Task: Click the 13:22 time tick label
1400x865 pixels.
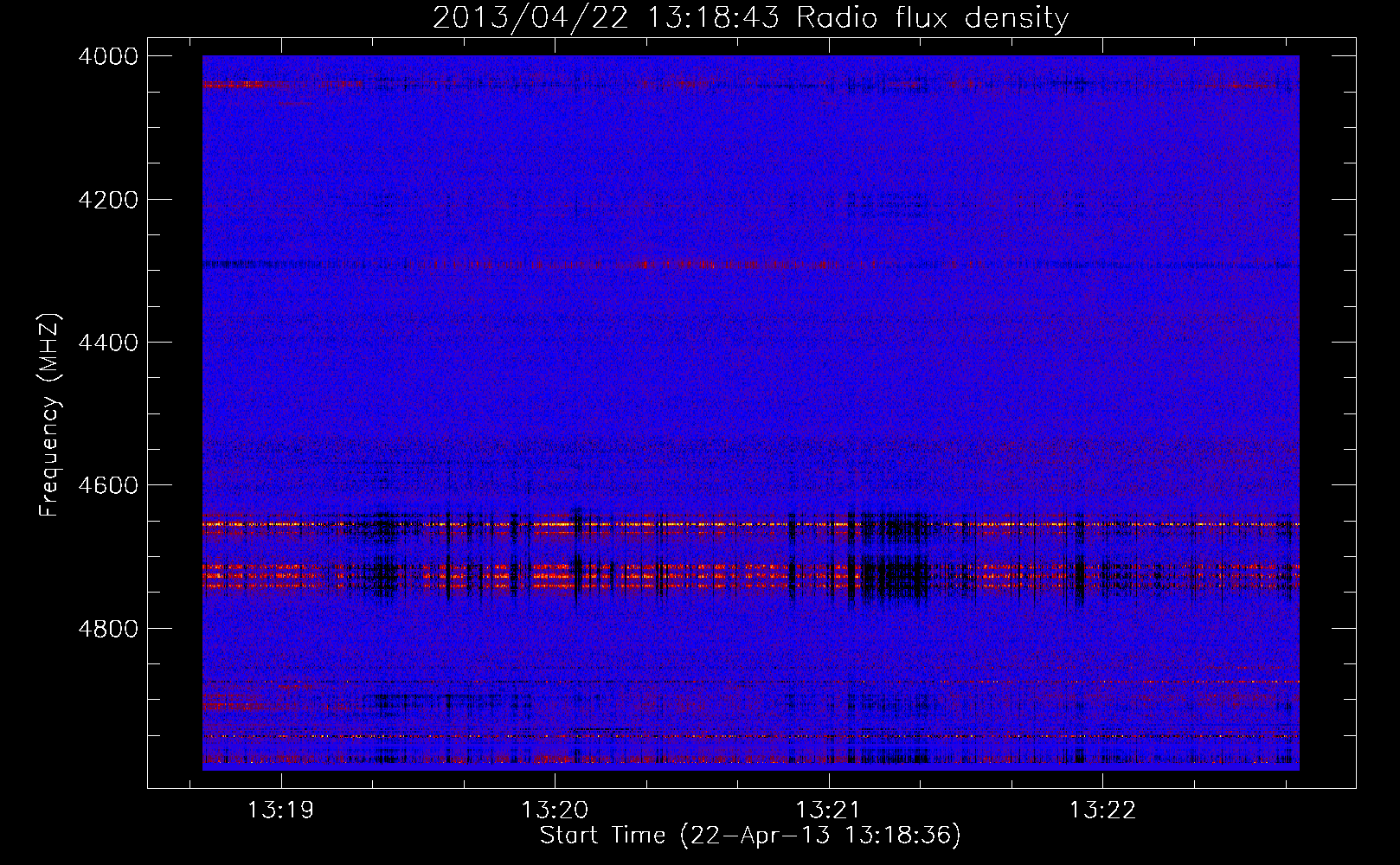Action: coord(1102,811)
